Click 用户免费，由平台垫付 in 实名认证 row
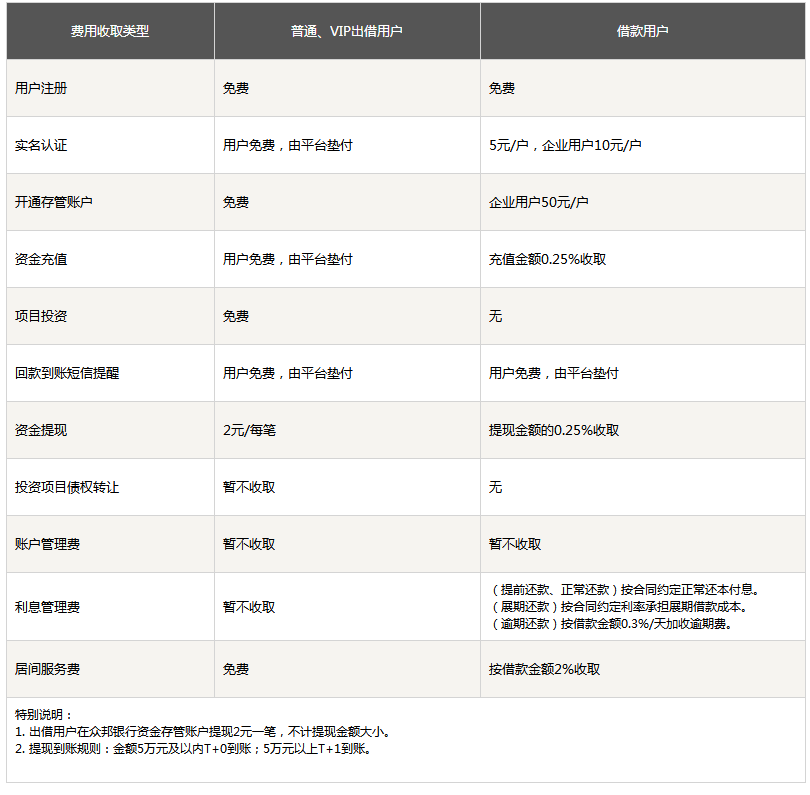810x795 pixels. [x=288, y=145]
